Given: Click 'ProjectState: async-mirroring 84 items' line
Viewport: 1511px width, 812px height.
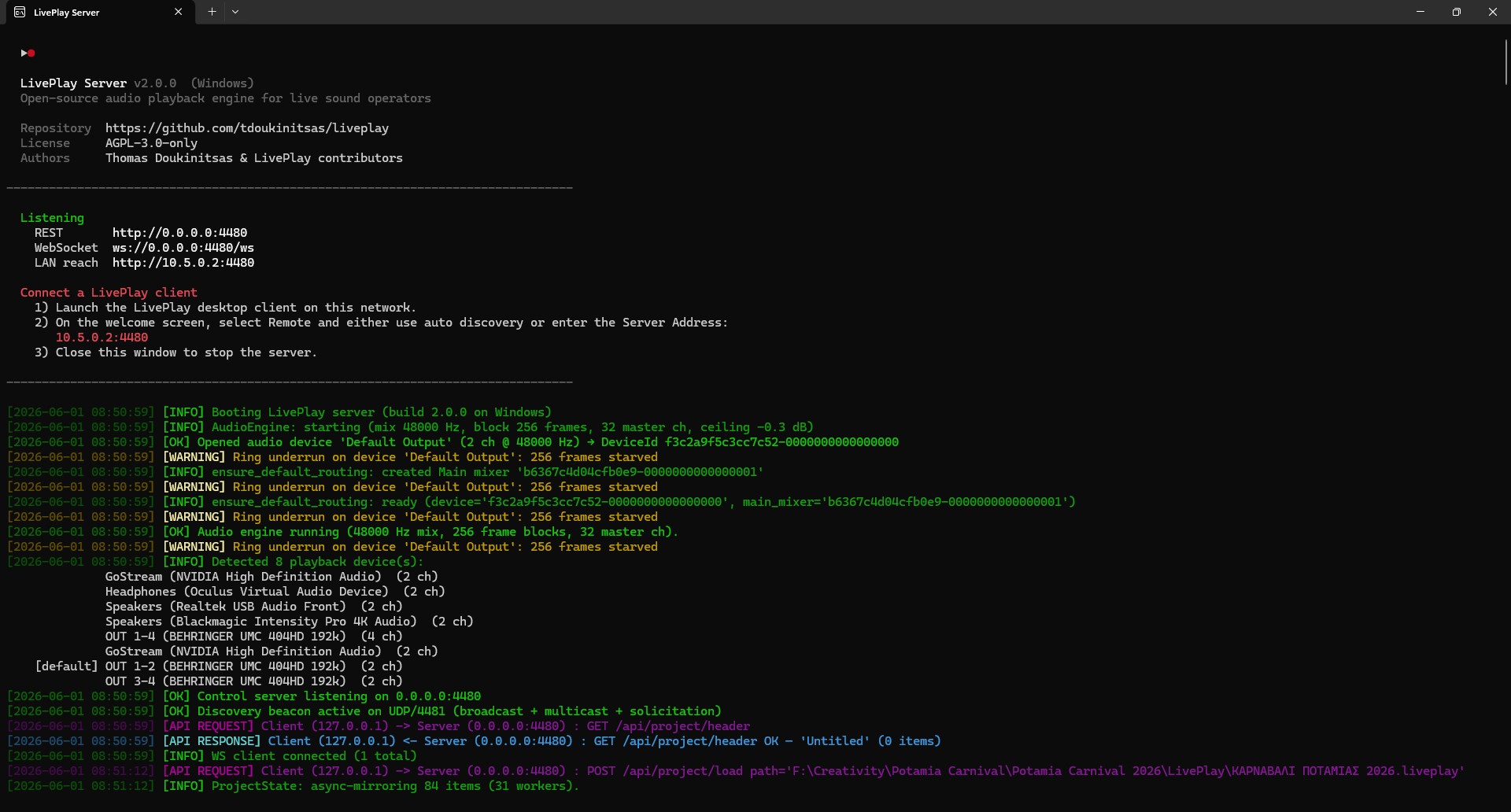Looking at the screenshot, I should (x=293, y=785).
